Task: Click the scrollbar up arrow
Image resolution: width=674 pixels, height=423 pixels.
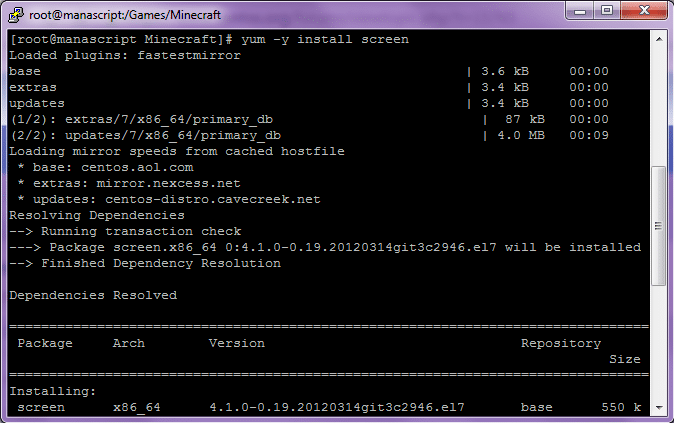Action: pos(658,37)
